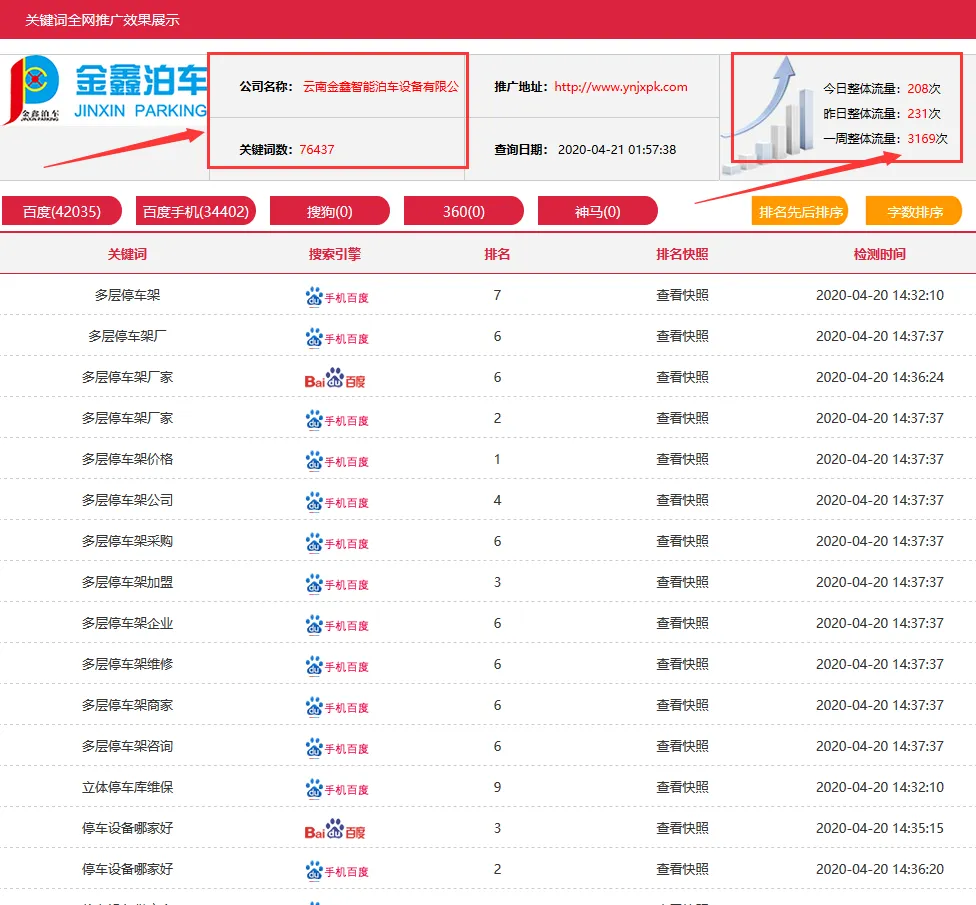
Task: Click the 排名先后排序 sorting button
Action: pyautogui.click(x=799, y=210)
